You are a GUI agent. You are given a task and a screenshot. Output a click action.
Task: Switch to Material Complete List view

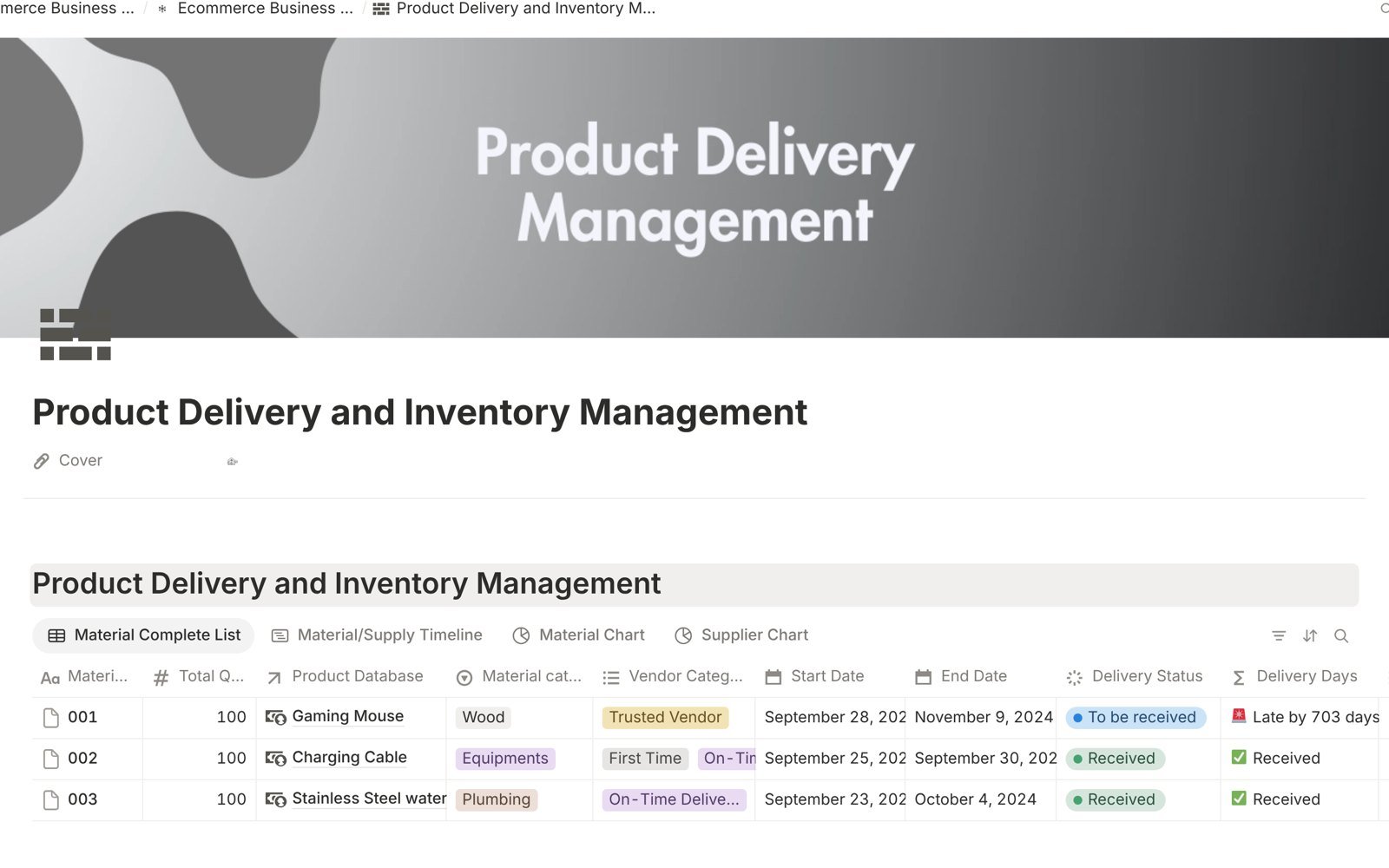tap(143, 635)
